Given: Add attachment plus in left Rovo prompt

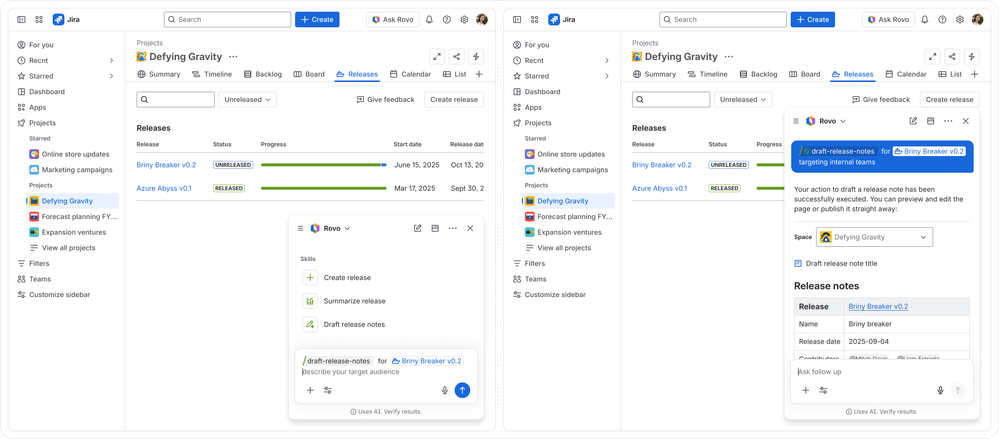Looking at the screenshot, I should [x=310, y=391].
